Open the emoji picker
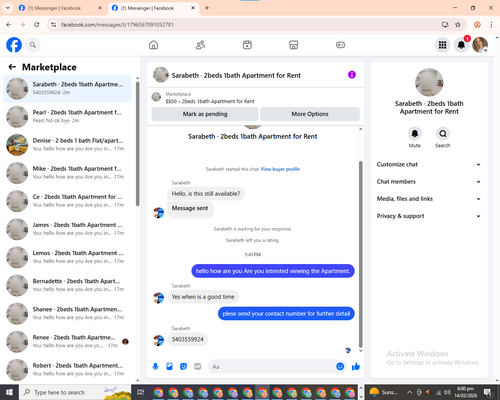 pos(340,367)
